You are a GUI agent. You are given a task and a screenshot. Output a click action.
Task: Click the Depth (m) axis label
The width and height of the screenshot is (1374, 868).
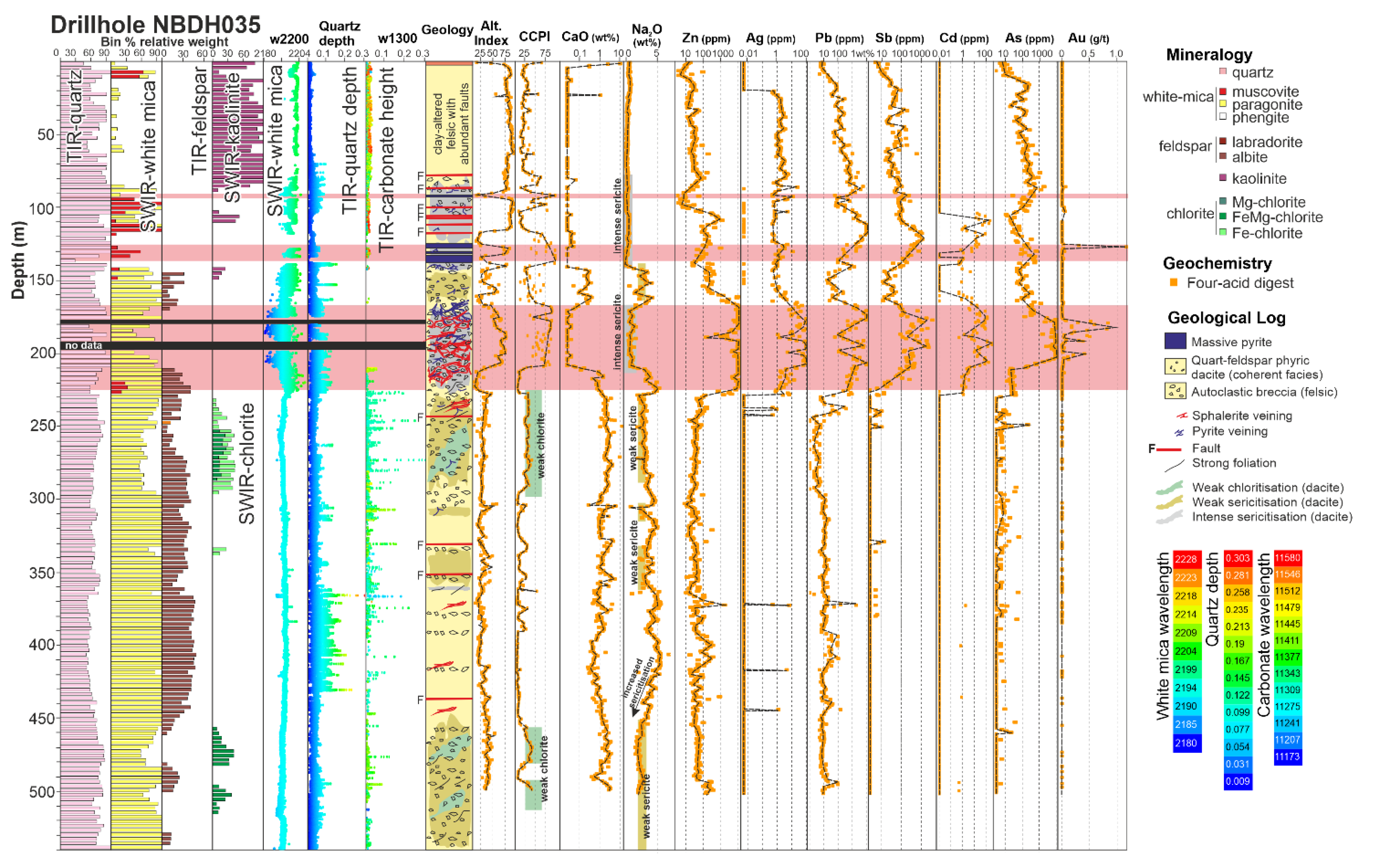(x=19, y=260)
